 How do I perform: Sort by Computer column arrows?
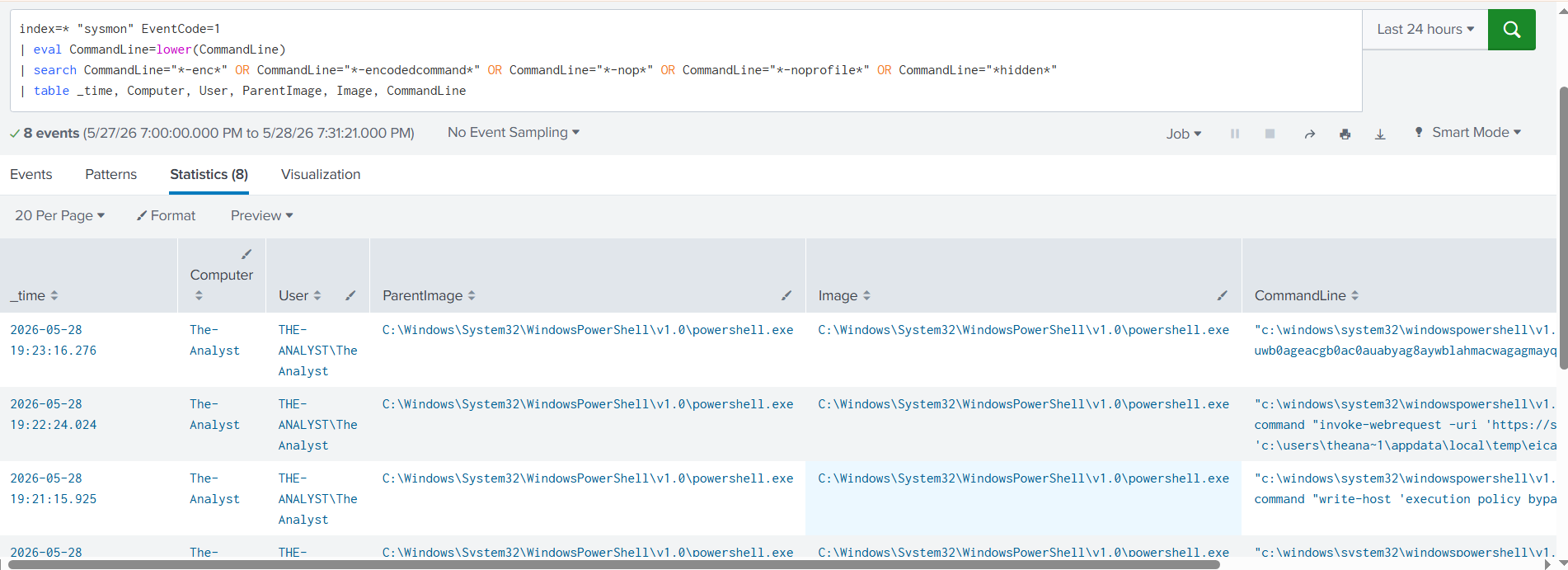(x=199, y=295)
